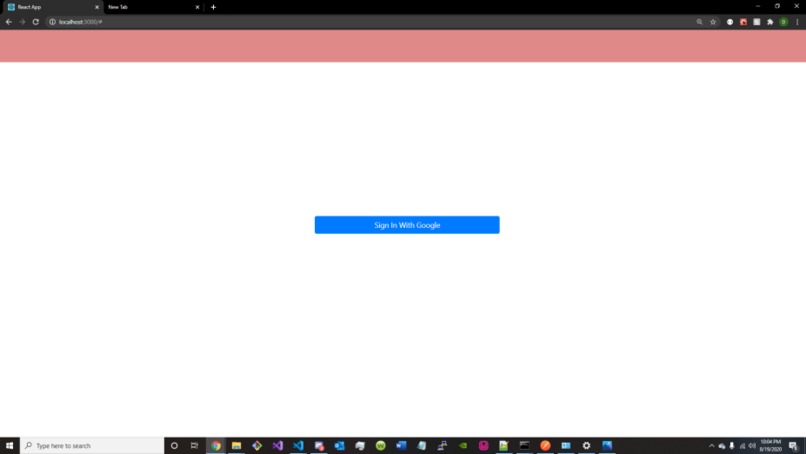
Task: Open the NVIDIA app on taskbar
Action: [x=463, y=445]
